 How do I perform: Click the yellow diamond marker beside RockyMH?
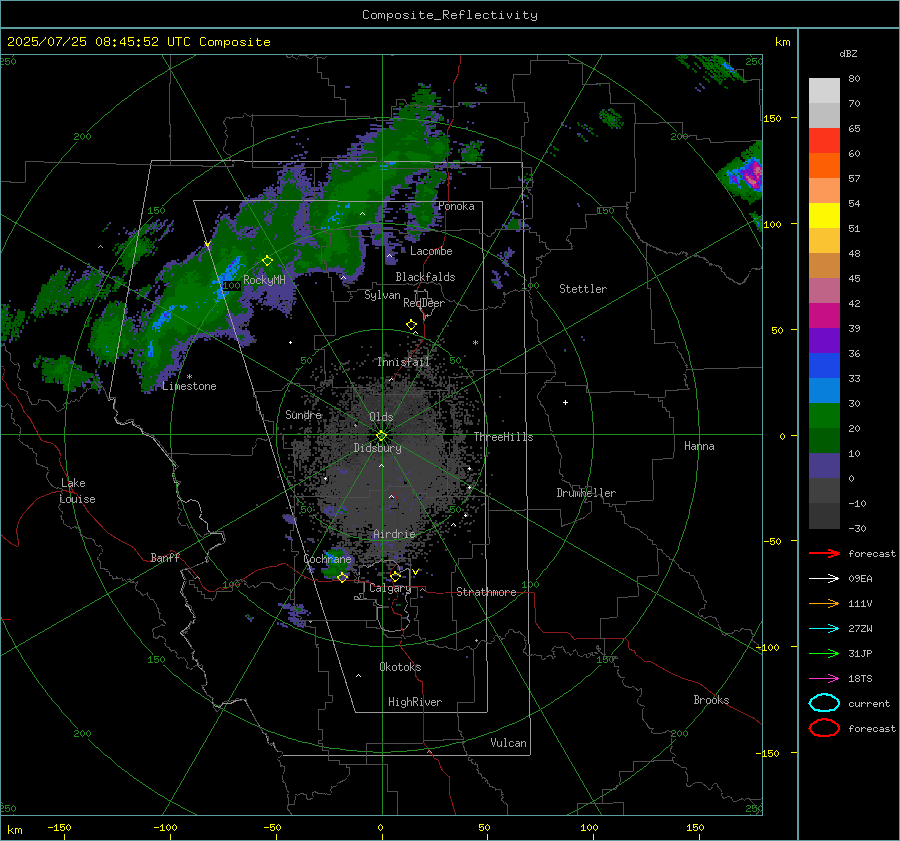[267, 261]
